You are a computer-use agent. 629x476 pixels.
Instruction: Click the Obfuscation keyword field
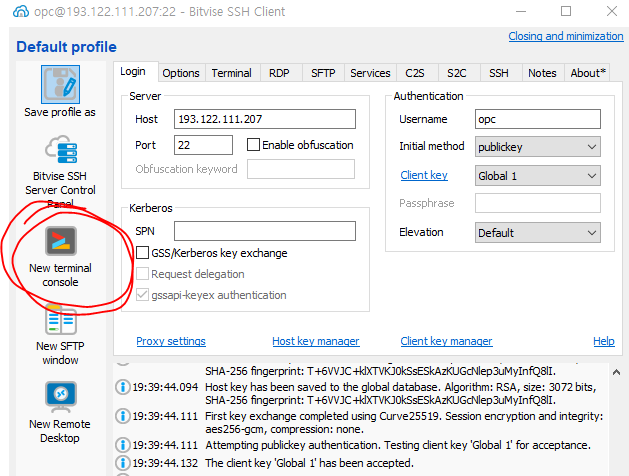(301, 169)
